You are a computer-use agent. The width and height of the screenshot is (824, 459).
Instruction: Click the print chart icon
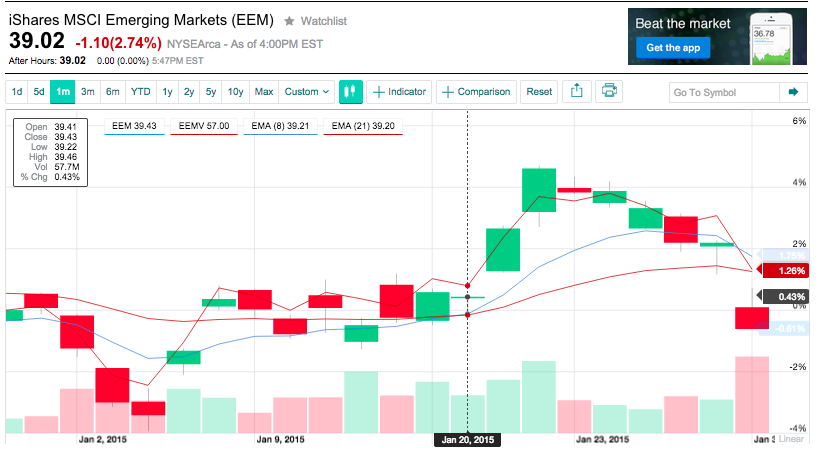[x=609, y=91]
